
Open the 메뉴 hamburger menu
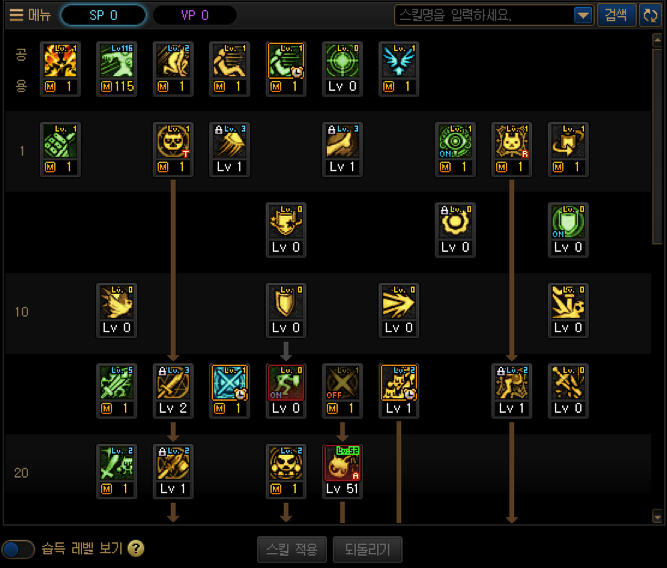(30, 15)
